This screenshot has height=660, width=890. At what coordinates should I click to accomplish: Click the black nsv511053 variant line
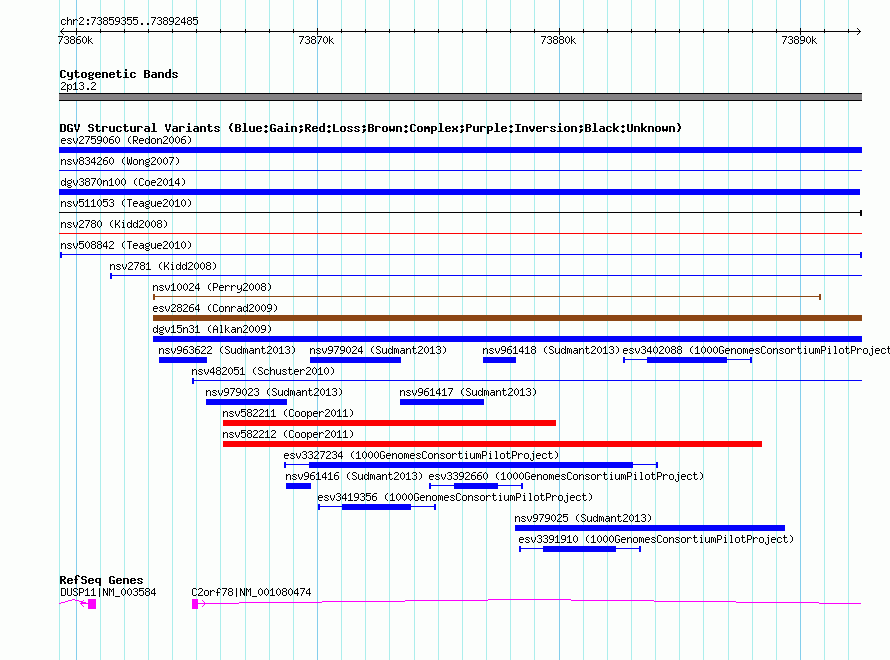[460, 213]
